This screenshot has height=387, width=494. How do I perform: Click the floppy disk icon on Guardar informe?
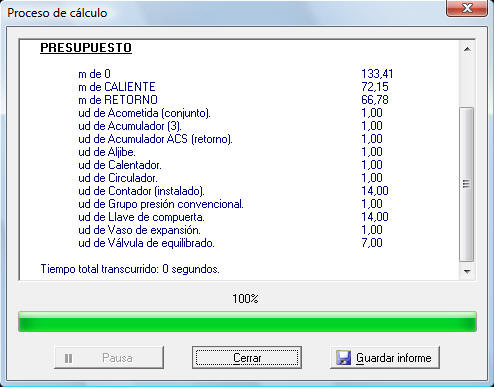click(344, 358)
